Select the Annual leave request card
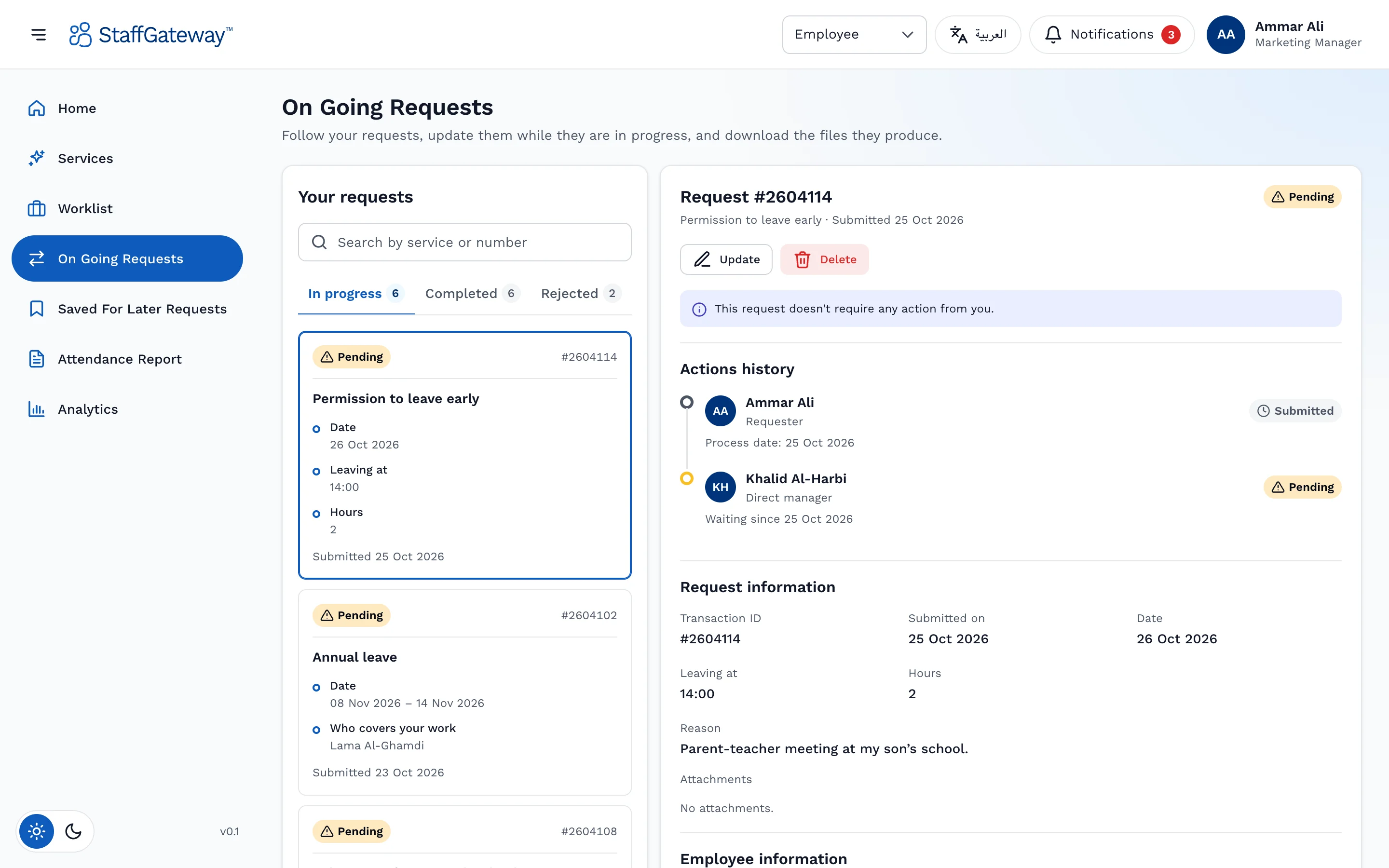The width and height of the screenshot is (1389, 868). coord(464,692)
